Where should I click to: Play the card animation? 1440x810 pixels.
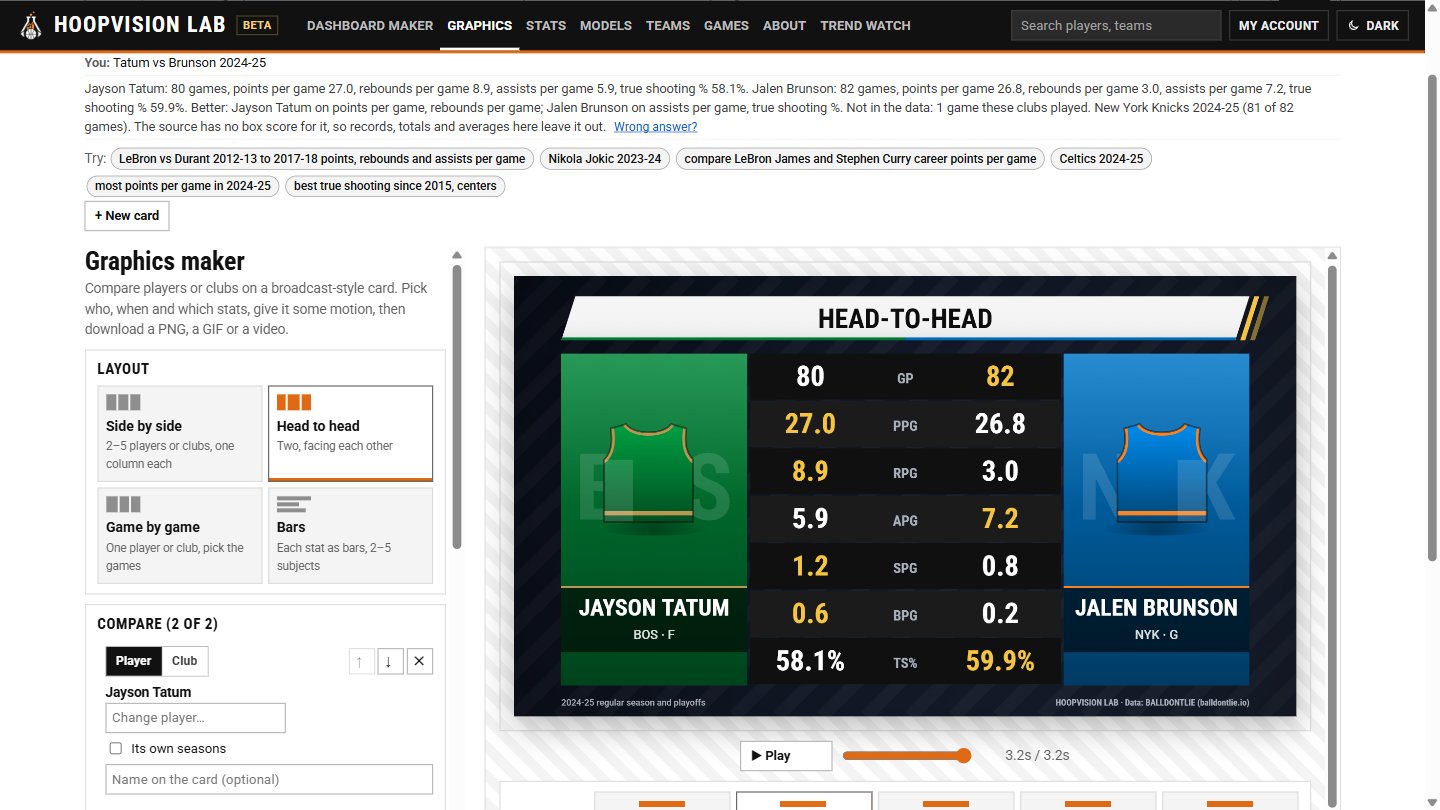[x=786, y=756]
